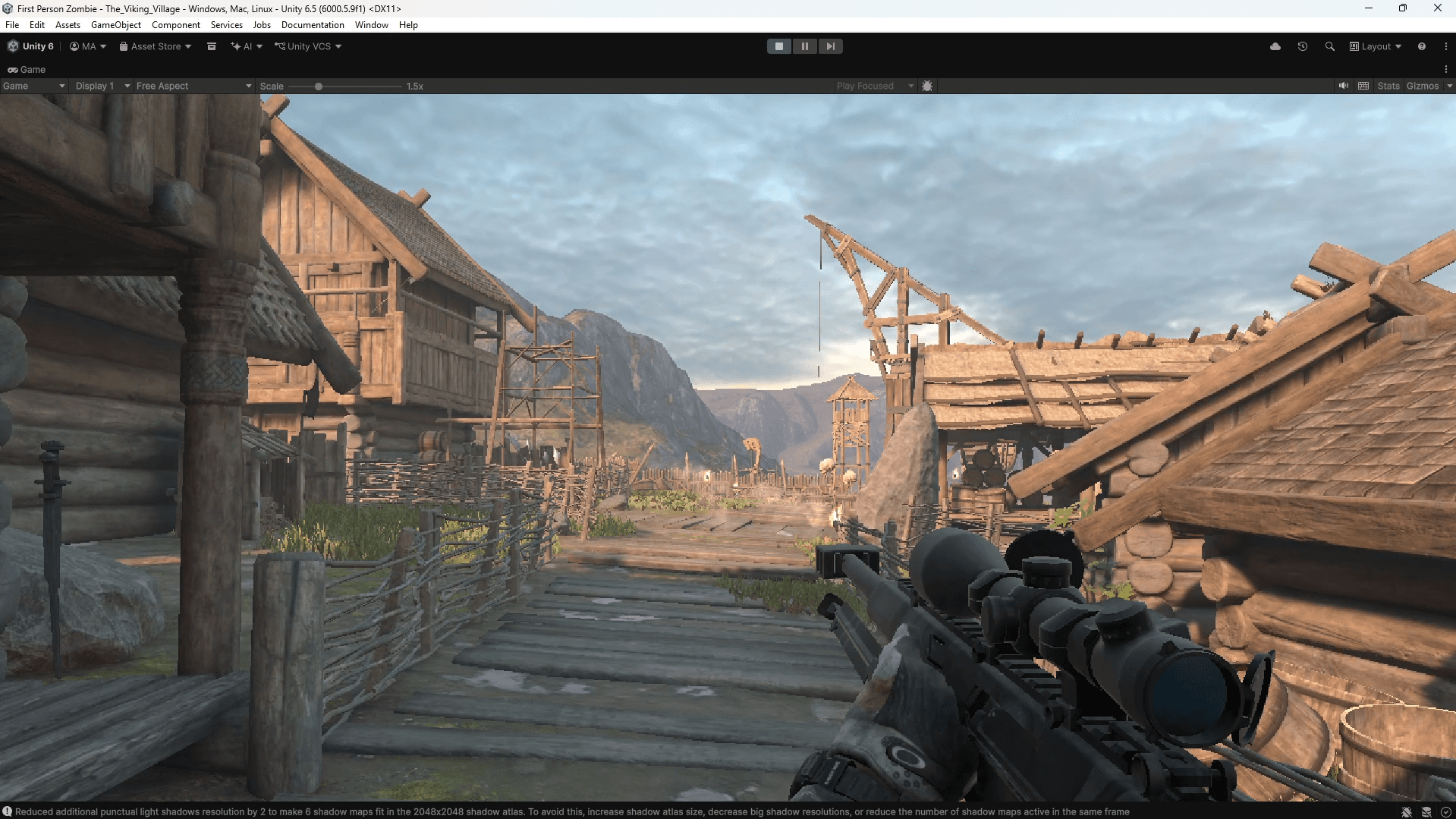Open the Documentation menu

pos(313,25)
